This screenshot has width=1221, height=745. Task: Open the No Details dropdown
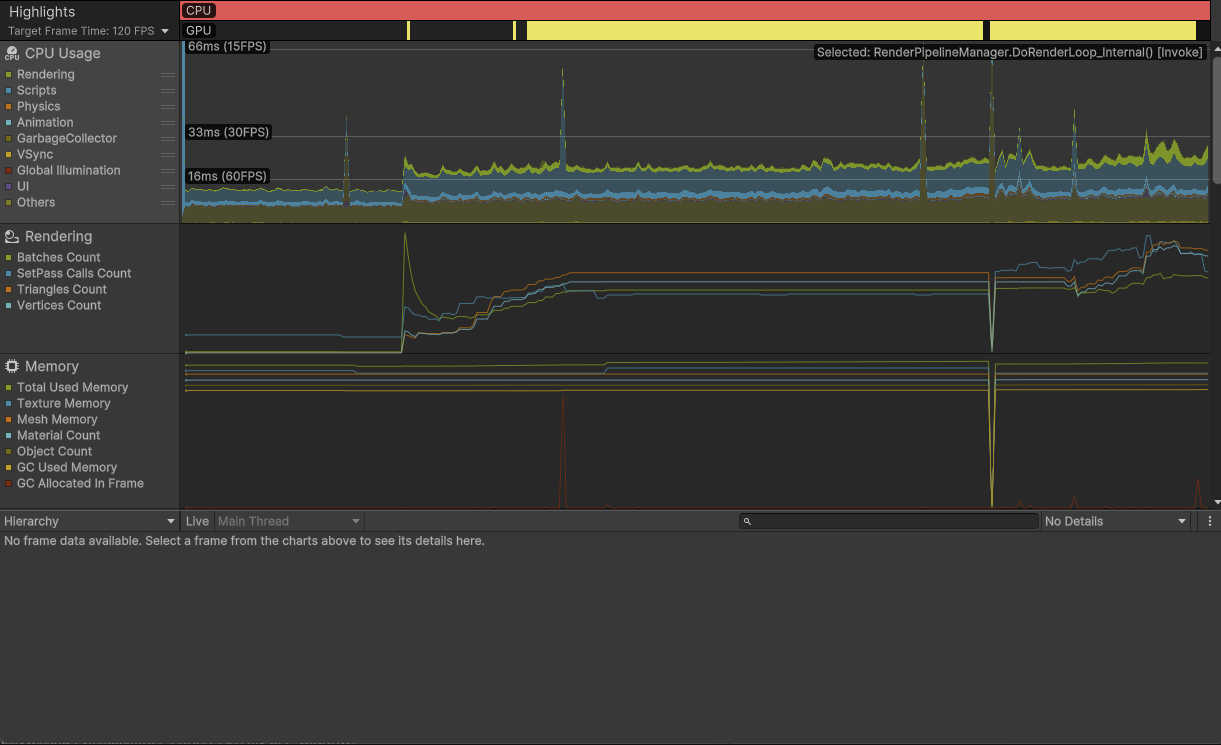(x=1116, y=521)
